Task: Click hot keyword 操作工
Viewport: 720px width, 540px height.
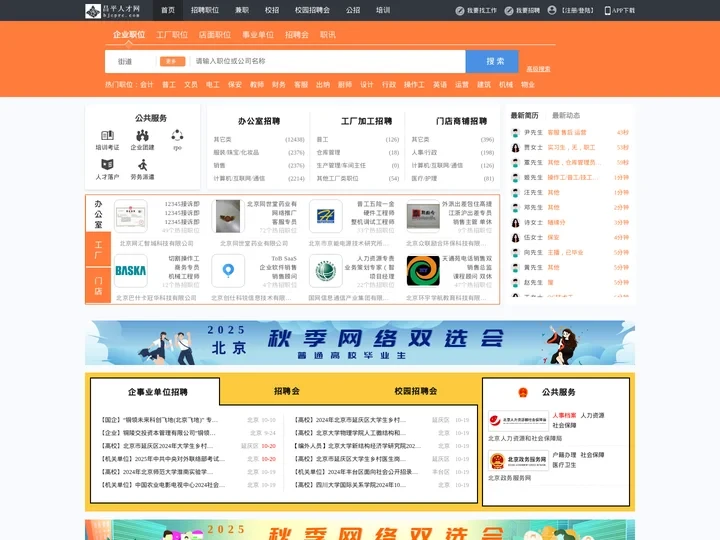Action: click(414, 84)
